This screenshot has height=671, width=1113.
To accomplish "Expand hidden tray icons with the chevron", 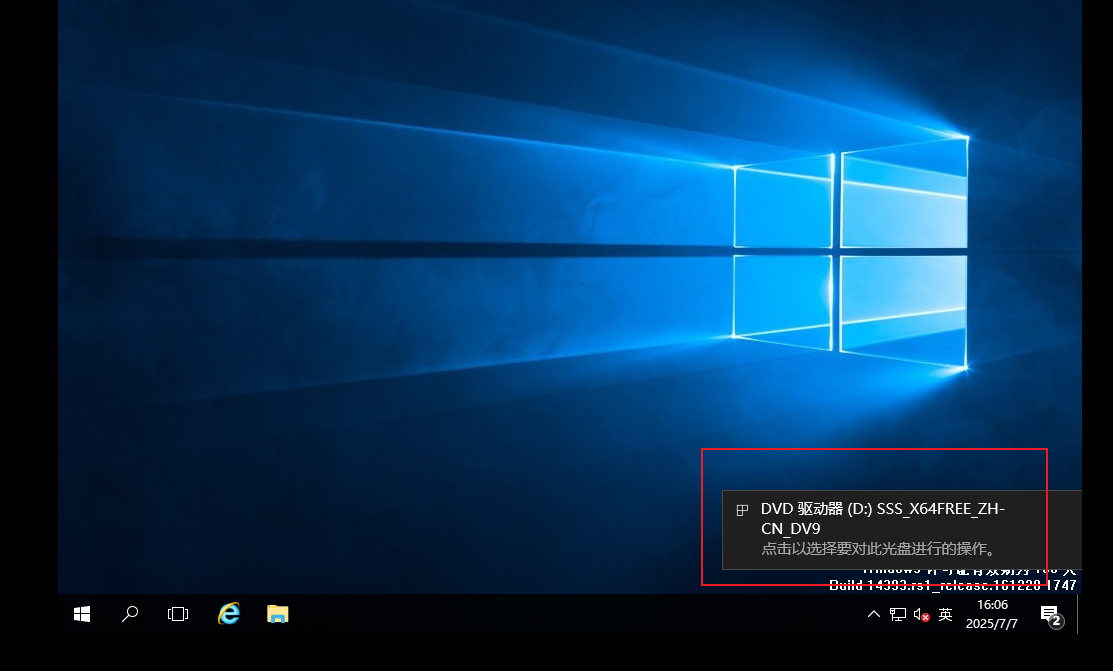I will coord(873,613).
